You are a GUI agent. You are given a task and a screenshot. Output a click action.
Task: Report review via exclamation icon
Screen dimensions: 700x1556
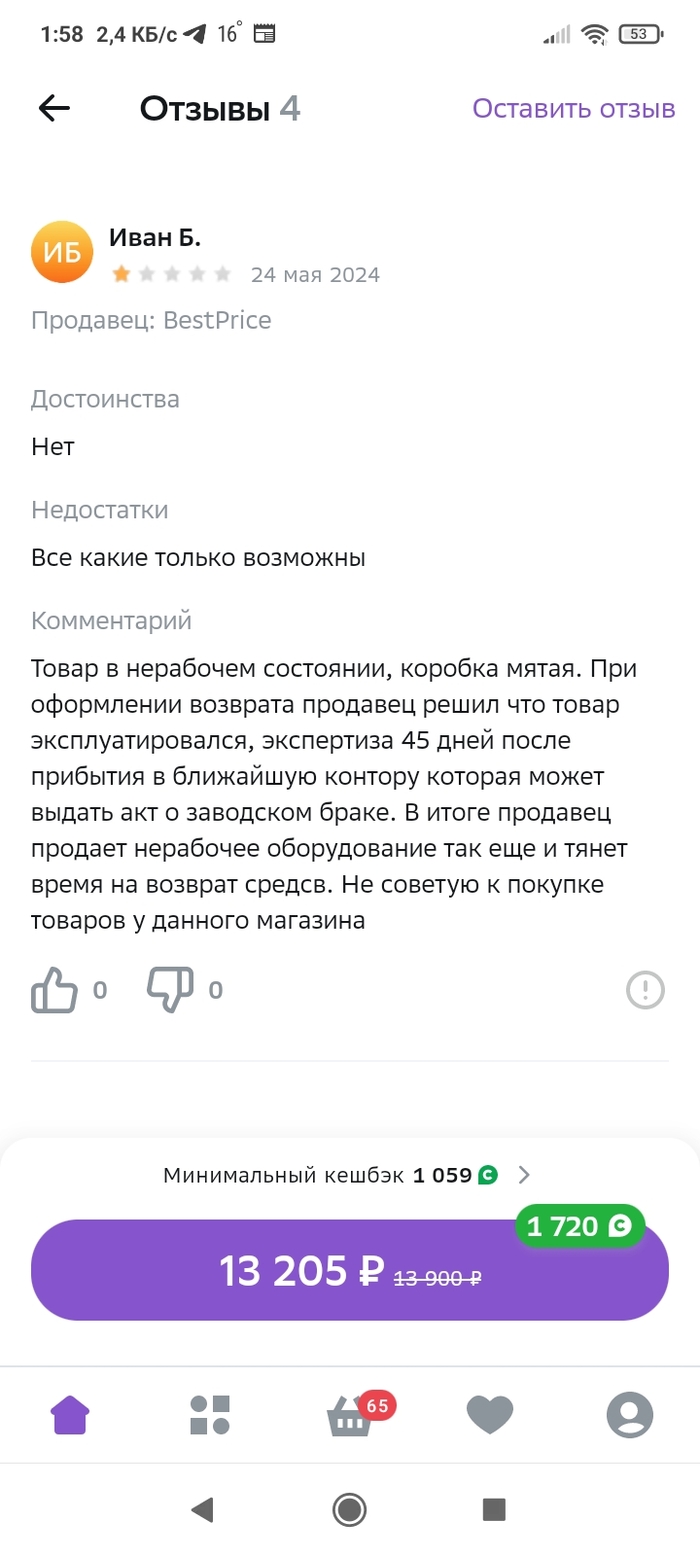[x=645, y=990]
